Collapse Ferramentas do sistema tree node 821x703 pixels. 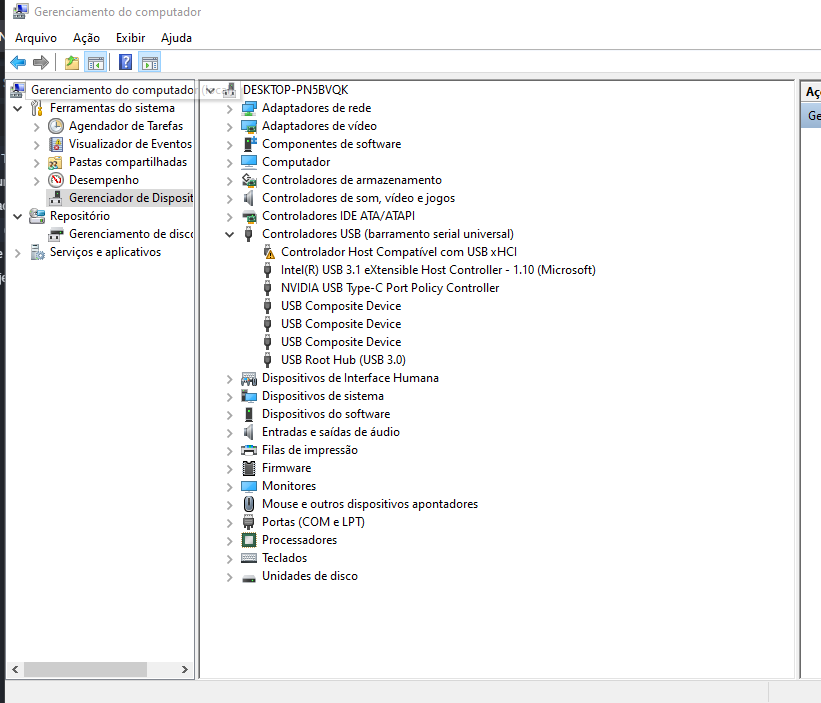(x=18, y=108)
